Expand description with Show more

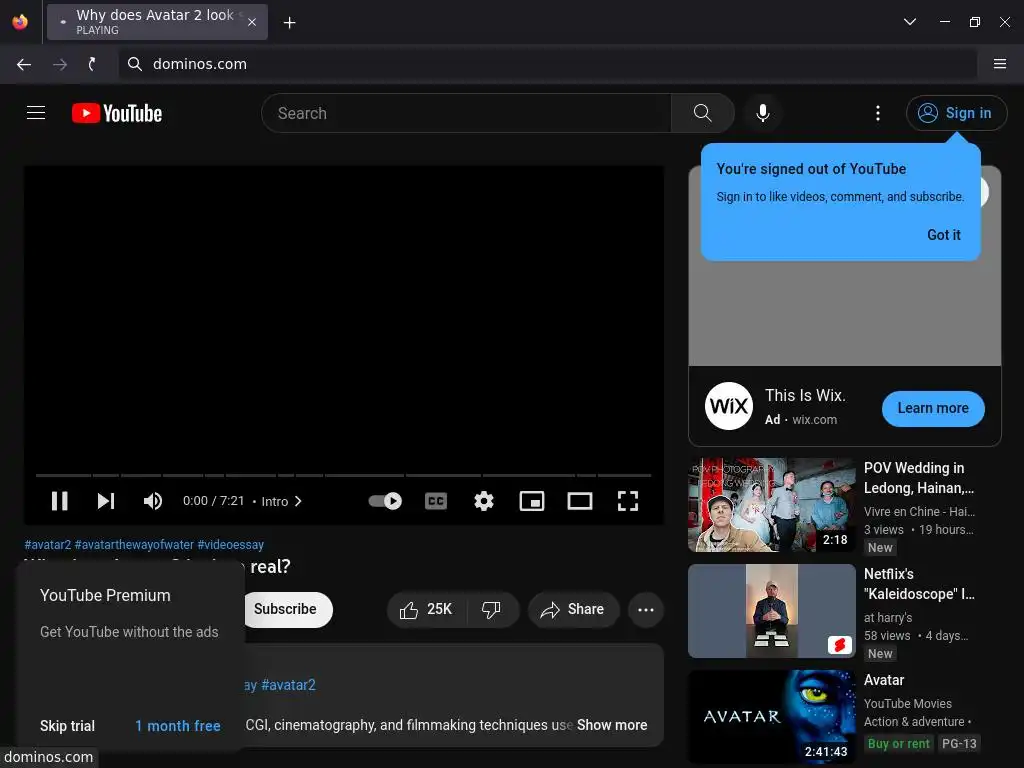click(612, 725)
